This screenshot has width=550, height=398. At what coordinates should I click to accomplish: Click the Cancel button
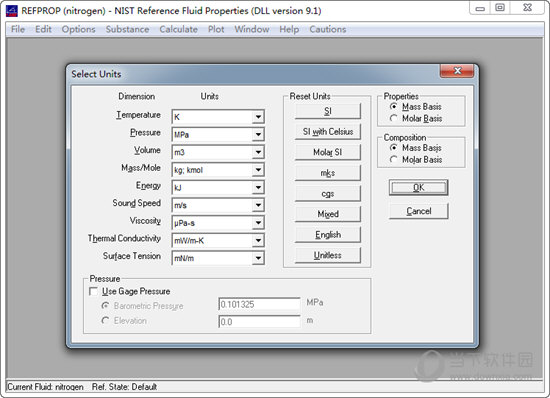click(x=418, y=211)
